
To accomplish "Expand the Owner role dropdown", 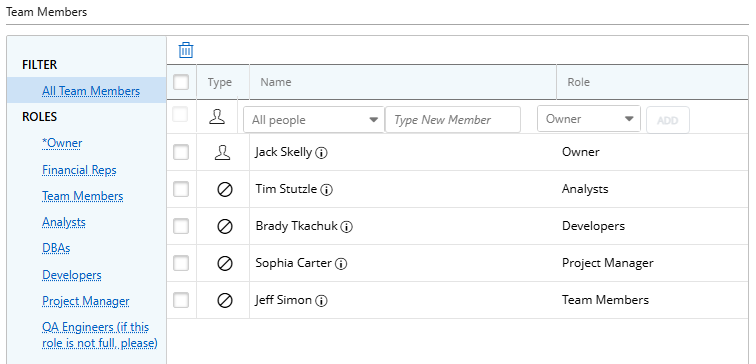I will pyautogui.click(x=589, y=119).
